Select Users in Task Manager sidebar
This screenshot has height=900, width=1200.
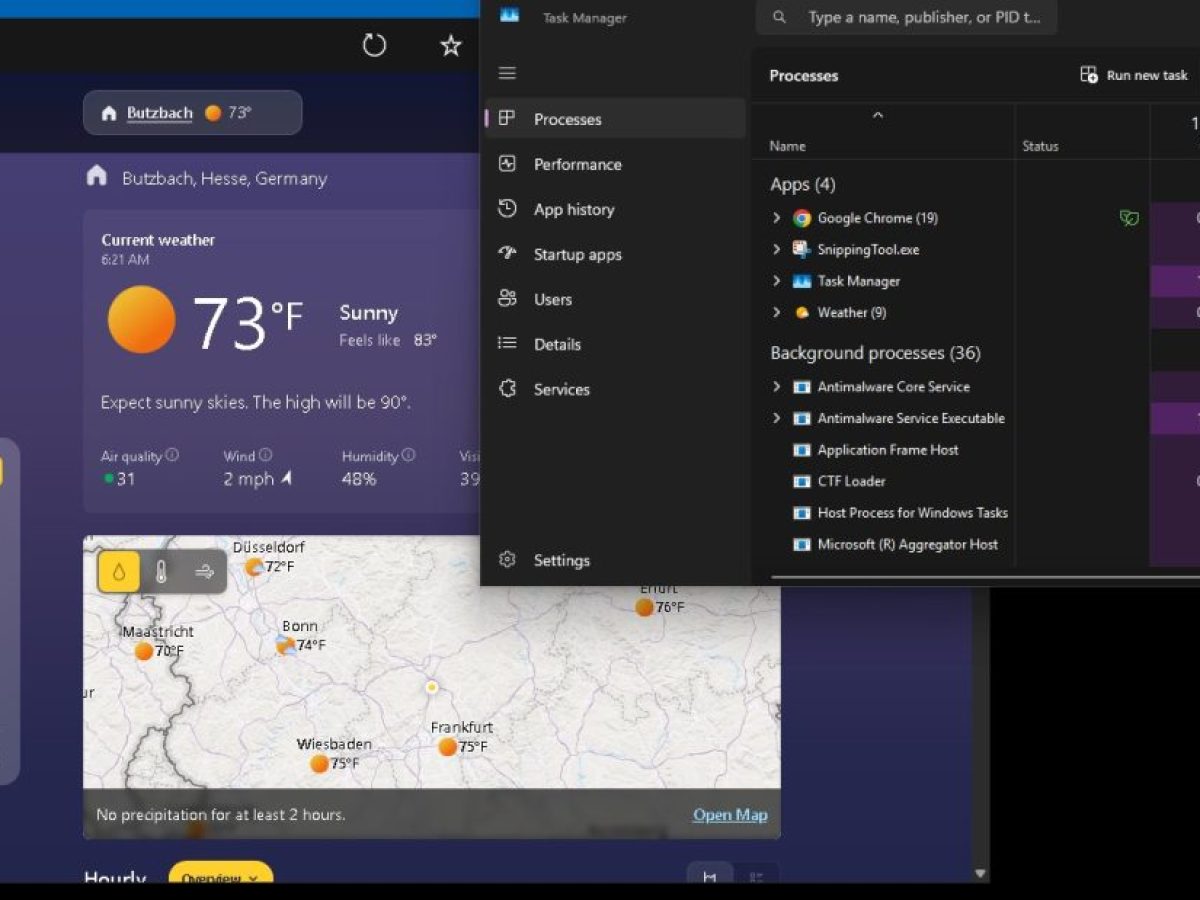click(x=615, y=299)
